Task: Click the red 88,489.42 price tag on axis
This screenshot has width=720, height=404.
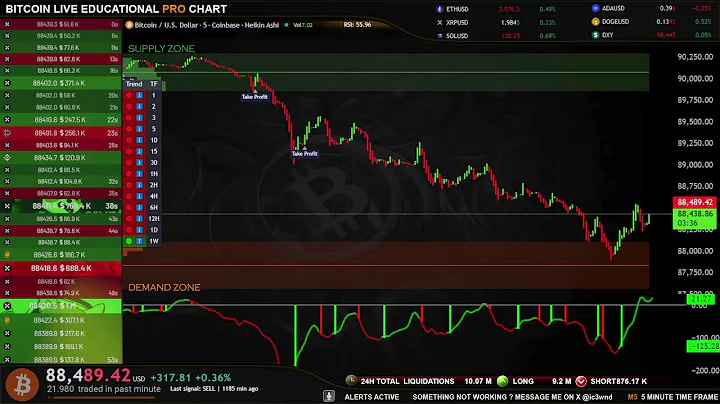Action: (695, 202)
